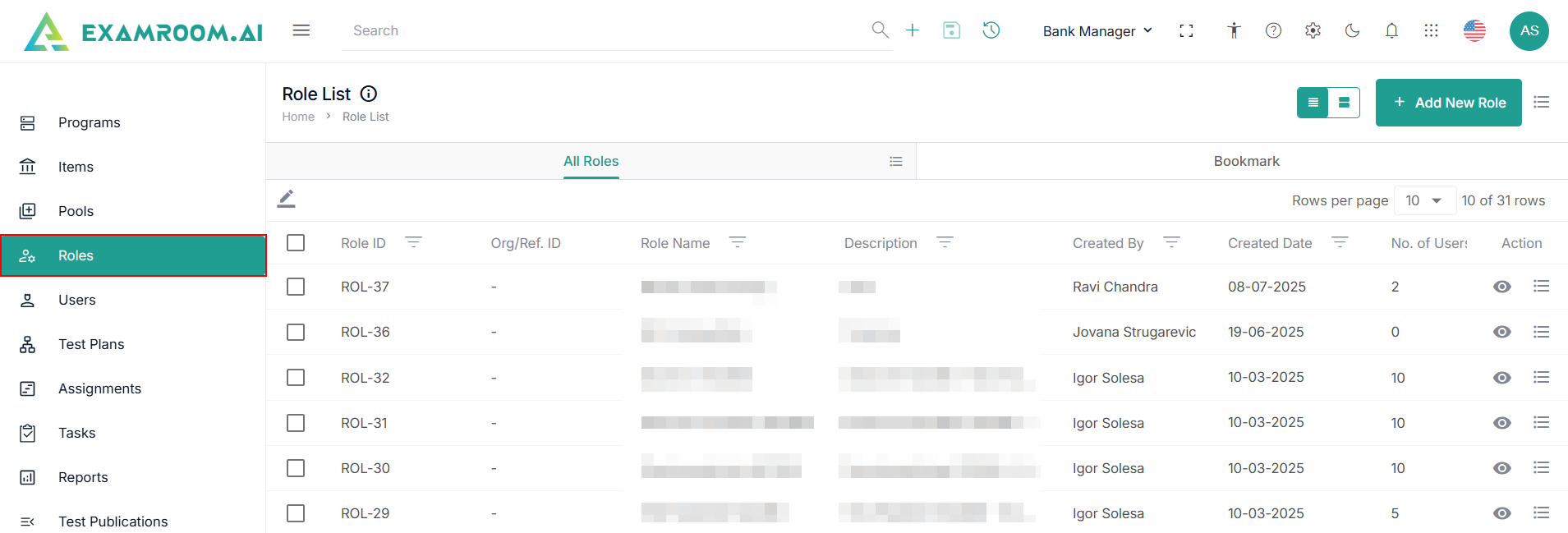This screenshot has height=533, width=1568.
Task: Open action menu for ROL-29
Action: 1541,512
